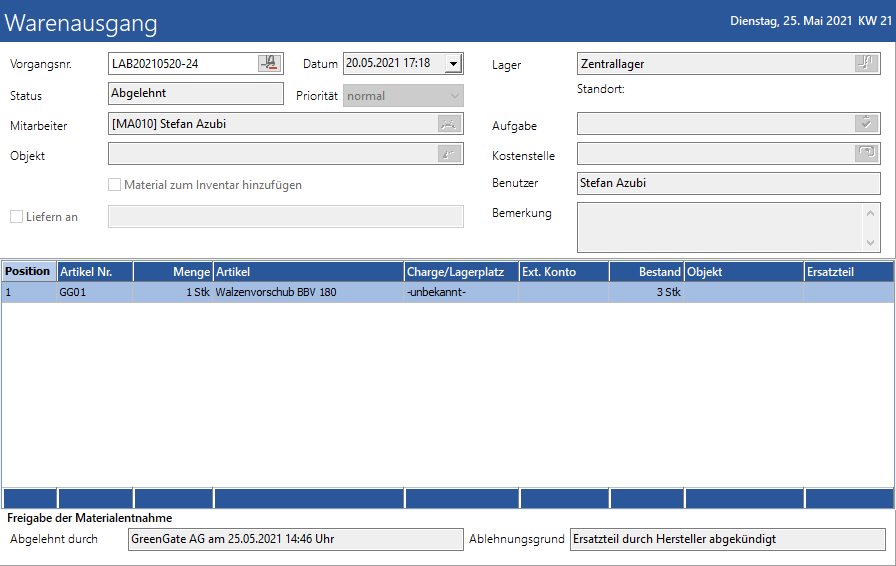Viewport: 896px width, 566px height.
Task: Click the Ablehnungsgrund field
Action: (x=728, y=539)
